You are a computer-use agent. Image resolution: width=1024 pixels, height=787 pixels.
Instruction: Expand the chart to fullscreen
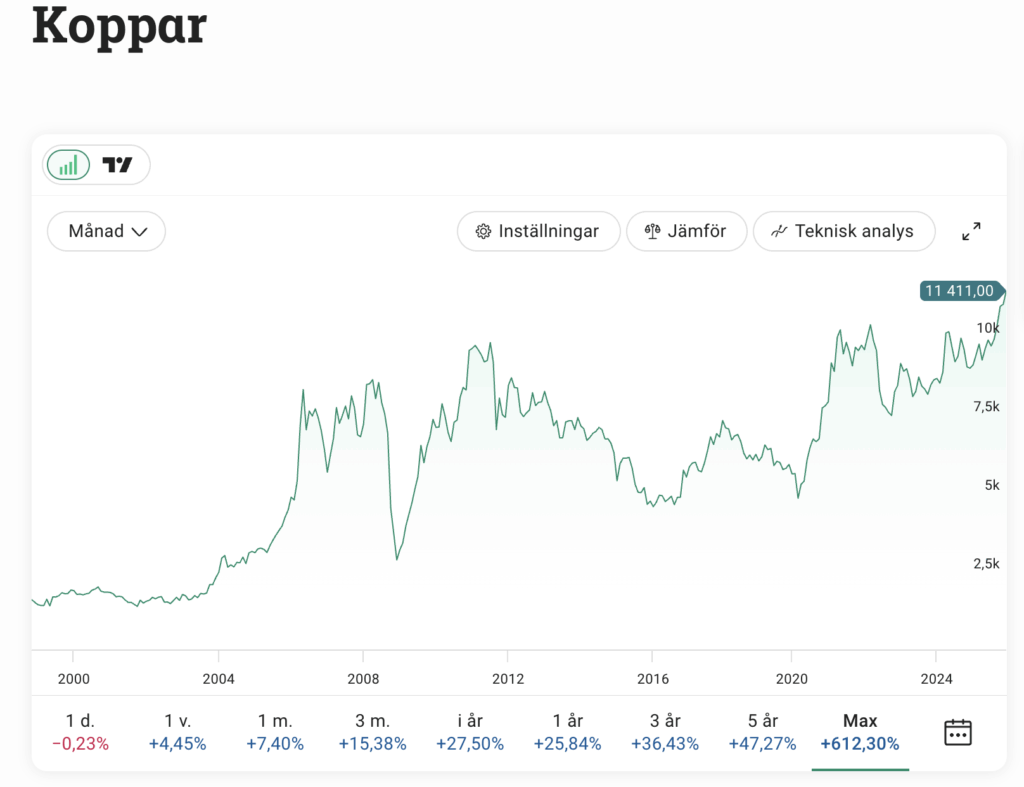pos(971,231)
